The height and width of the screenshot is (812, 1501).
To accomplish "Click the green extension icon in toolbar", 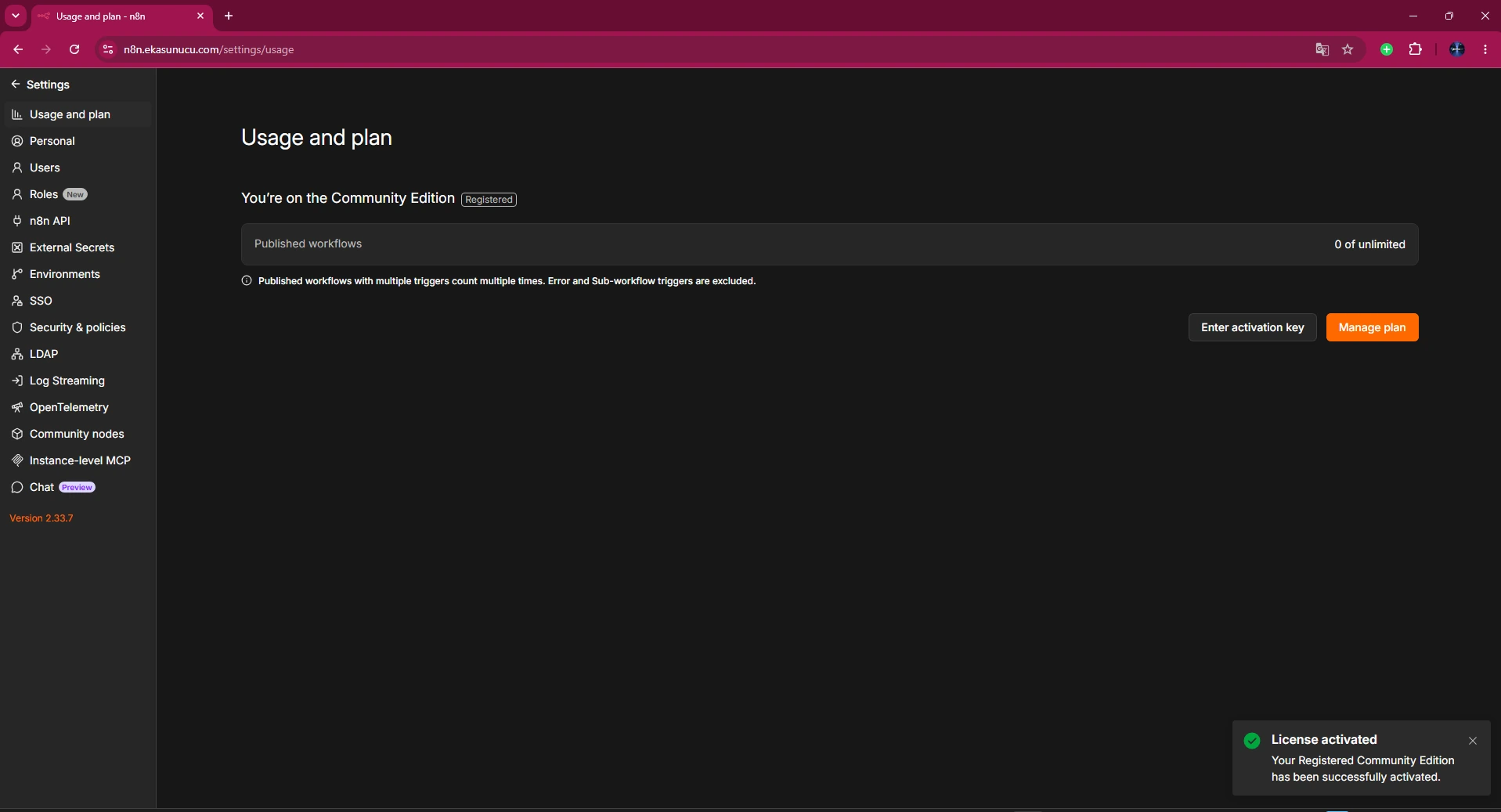I will pos(1387,49).
